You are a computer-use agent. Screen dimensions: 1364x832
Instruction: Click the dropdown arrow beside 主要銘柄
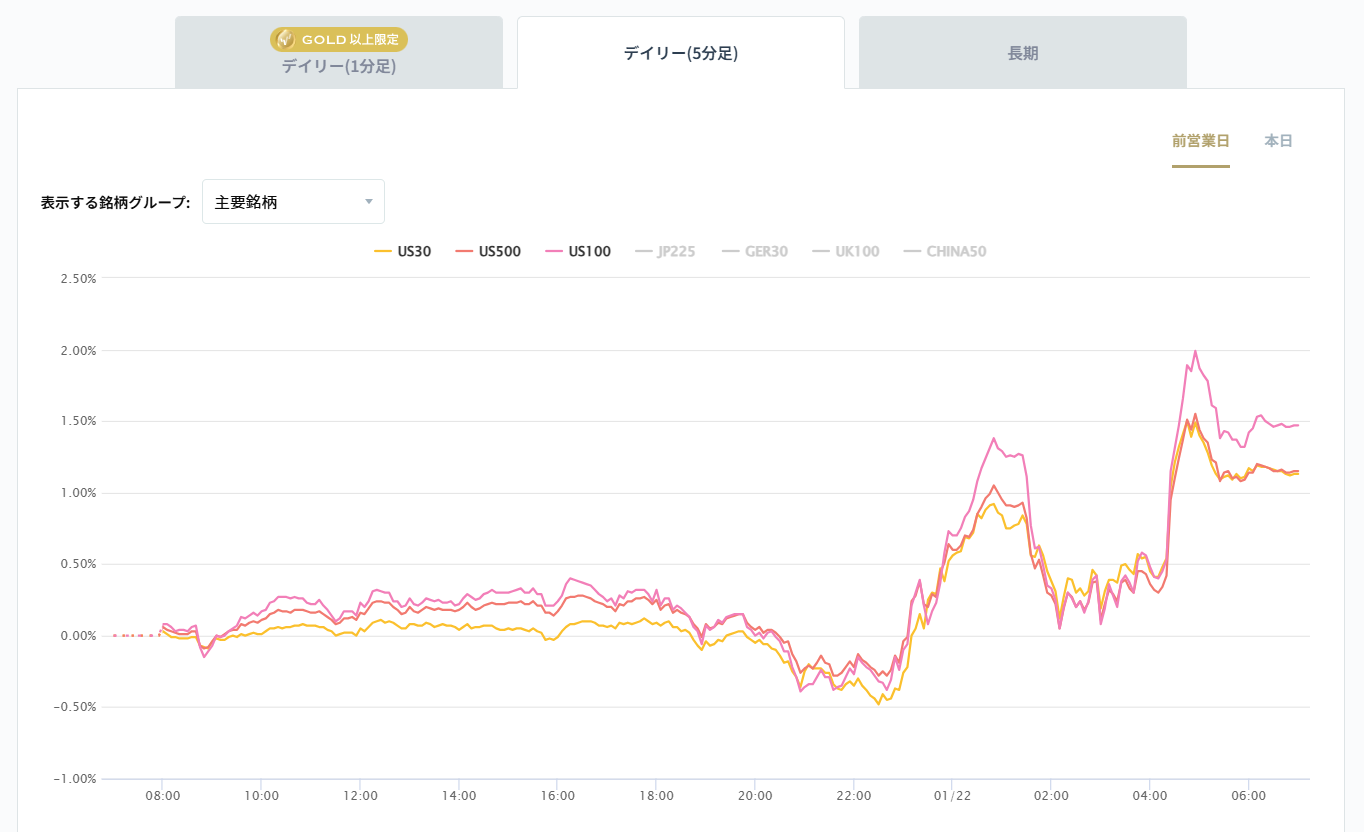point(368,202)
